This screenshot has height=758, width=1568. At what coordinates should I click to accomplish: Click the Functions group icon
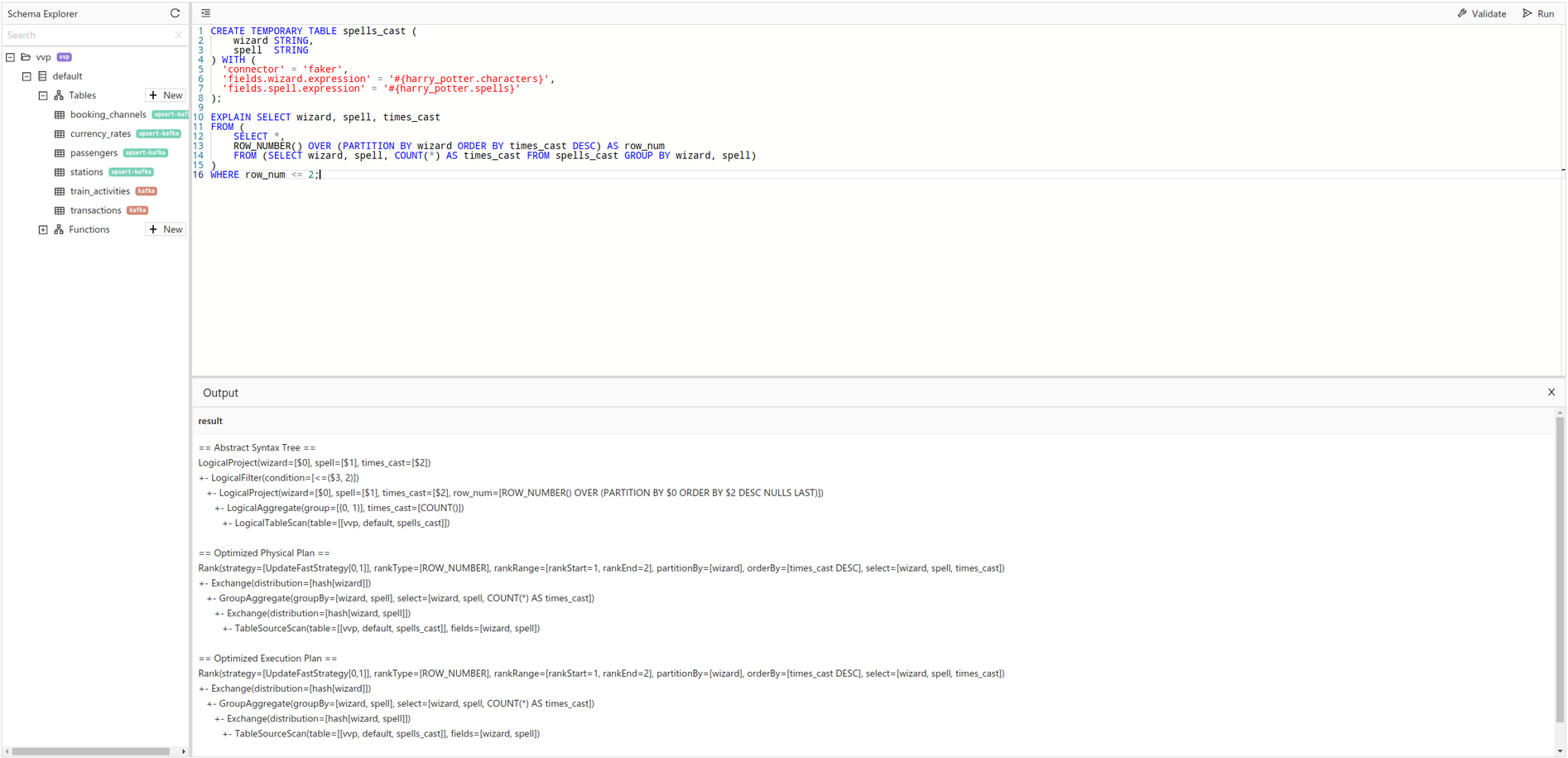pyautogui.click(x=59, y=229)
